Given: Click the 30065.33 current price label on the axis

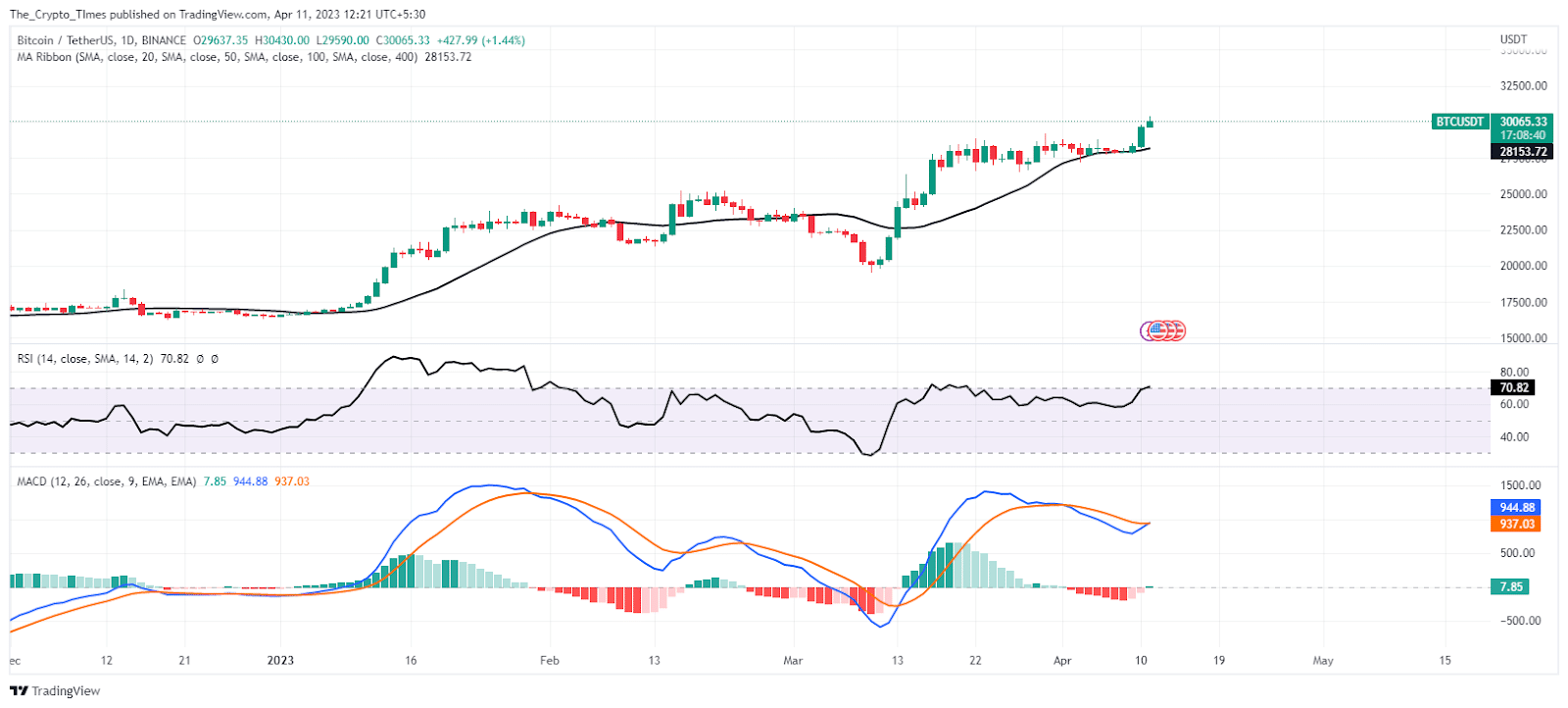Looking at the screenshot, I should (x=1523, y=123).
